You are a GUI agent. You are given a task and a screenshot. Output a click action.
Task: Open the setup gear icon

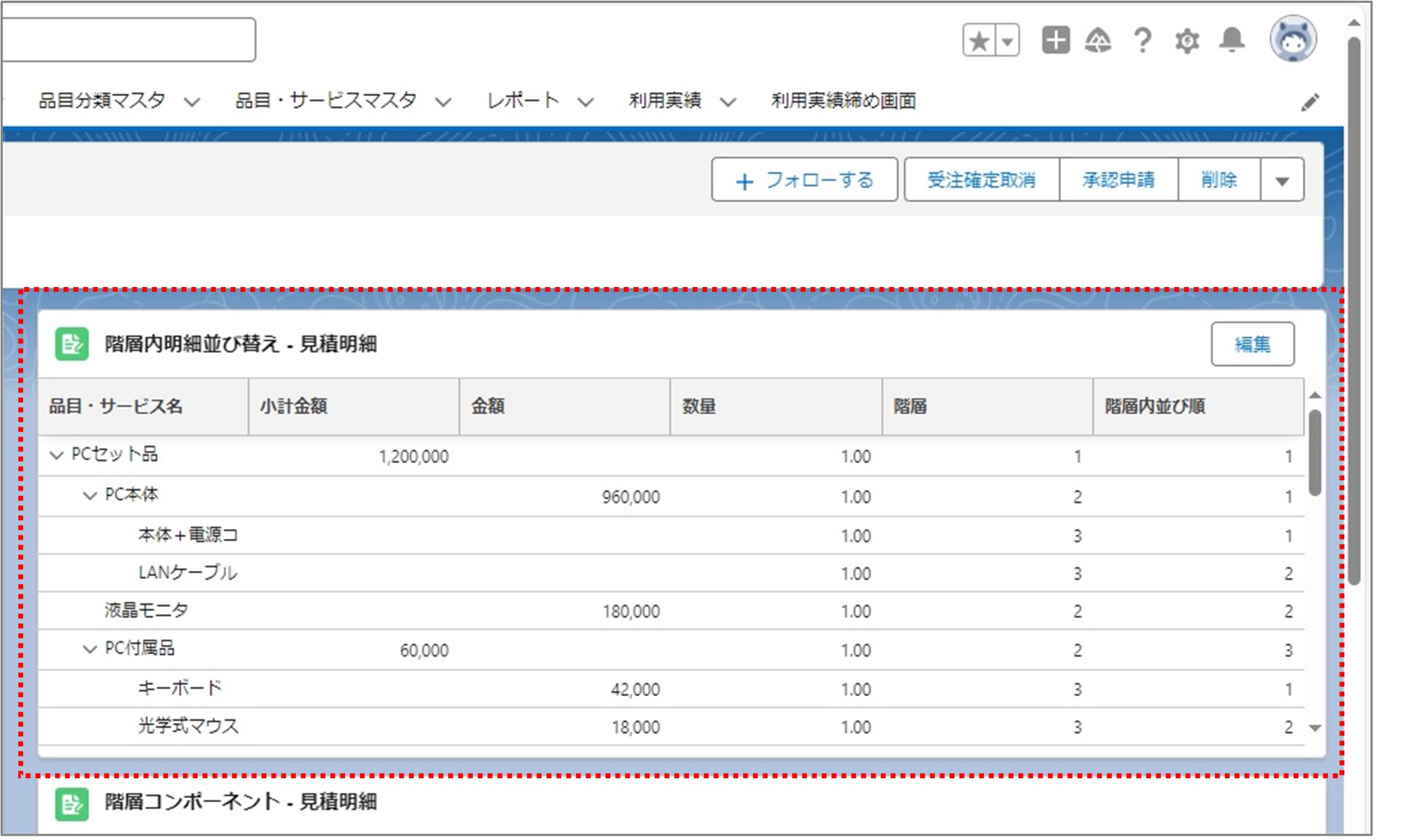tap(1187, 41)
